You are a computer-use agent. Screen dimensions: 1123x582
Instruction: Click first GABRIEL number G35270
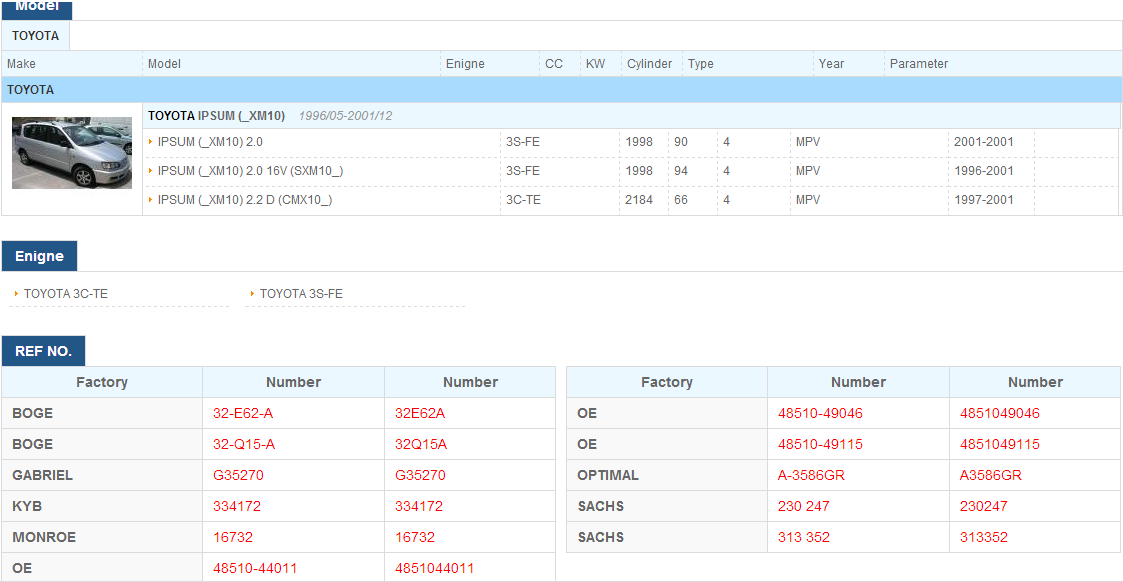(x=238, y=475)
